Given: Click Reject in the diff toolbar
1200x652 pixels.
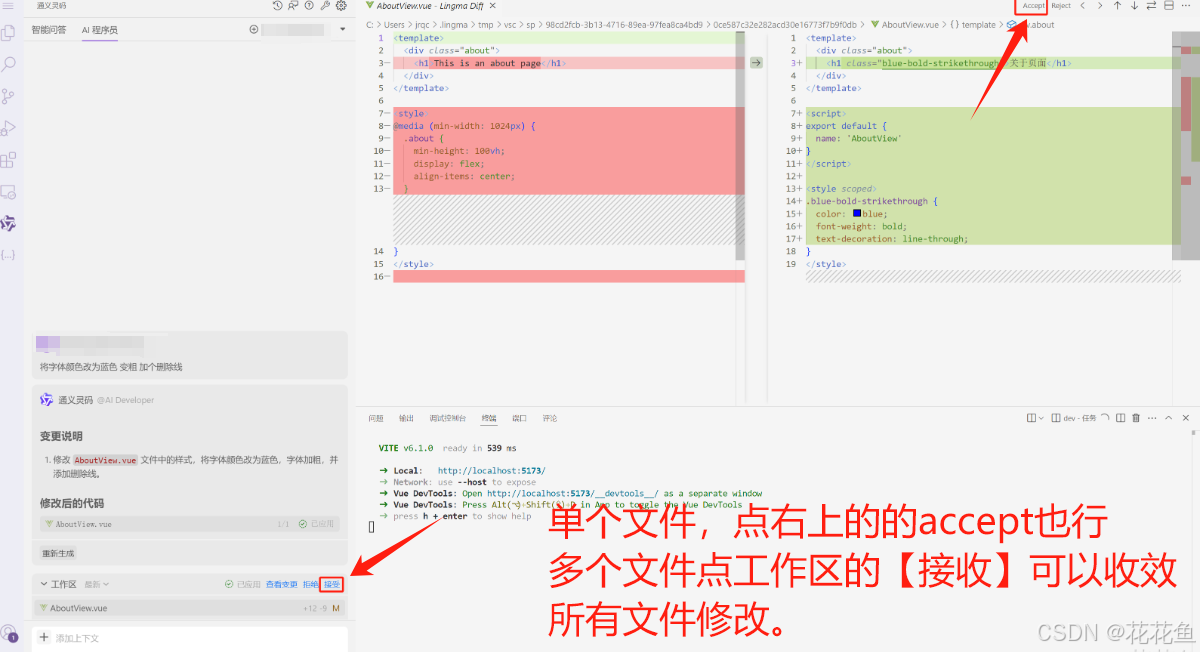Looking at the screenshot, I should [1061, 6].
